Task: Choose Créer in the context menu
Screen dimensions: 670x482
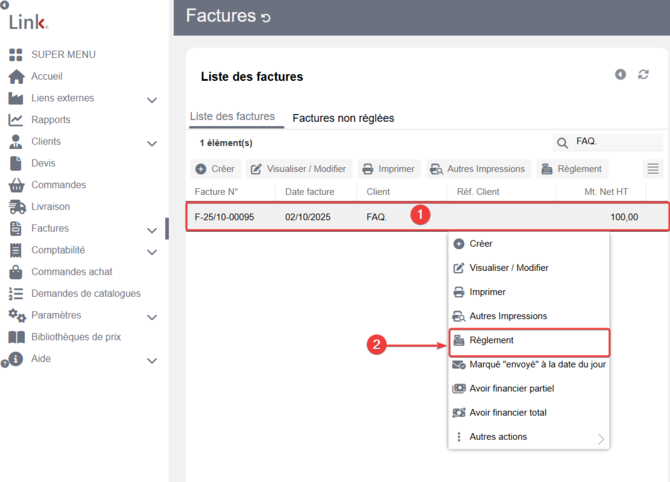Action: (x=529, y=244)
